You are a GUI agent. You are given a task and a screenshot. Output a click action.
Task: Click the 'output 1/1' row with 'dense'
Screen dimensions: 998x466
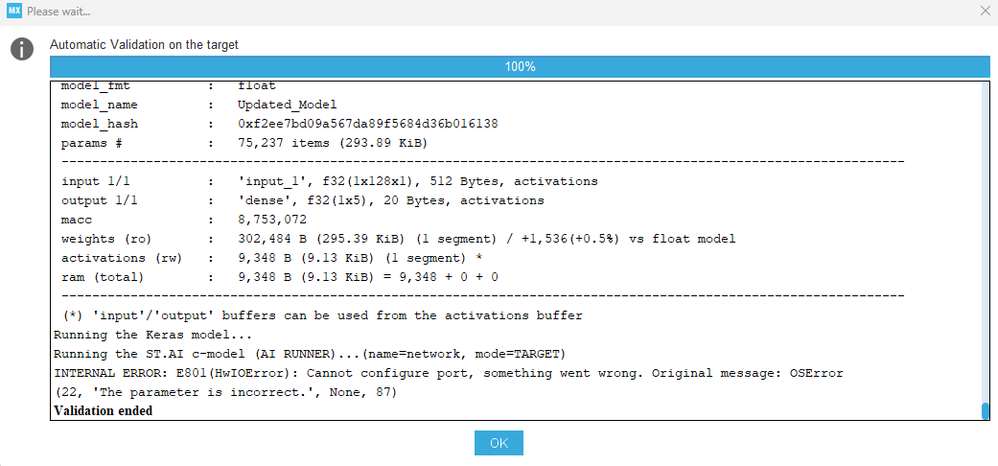tap(302, 201)
